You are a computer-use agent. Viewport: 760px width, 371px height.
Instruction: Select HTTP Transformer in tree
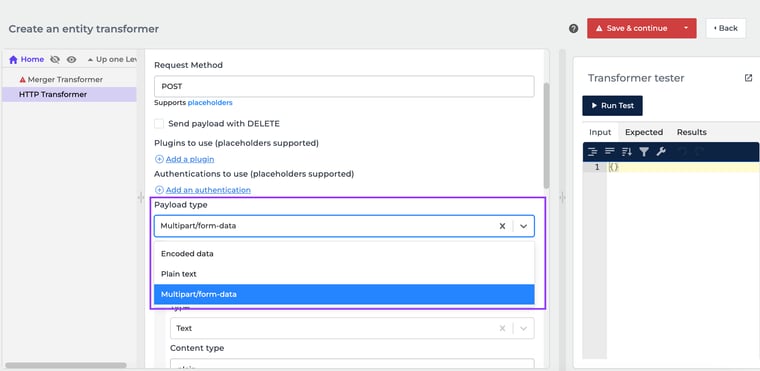(x=53, y=95)
